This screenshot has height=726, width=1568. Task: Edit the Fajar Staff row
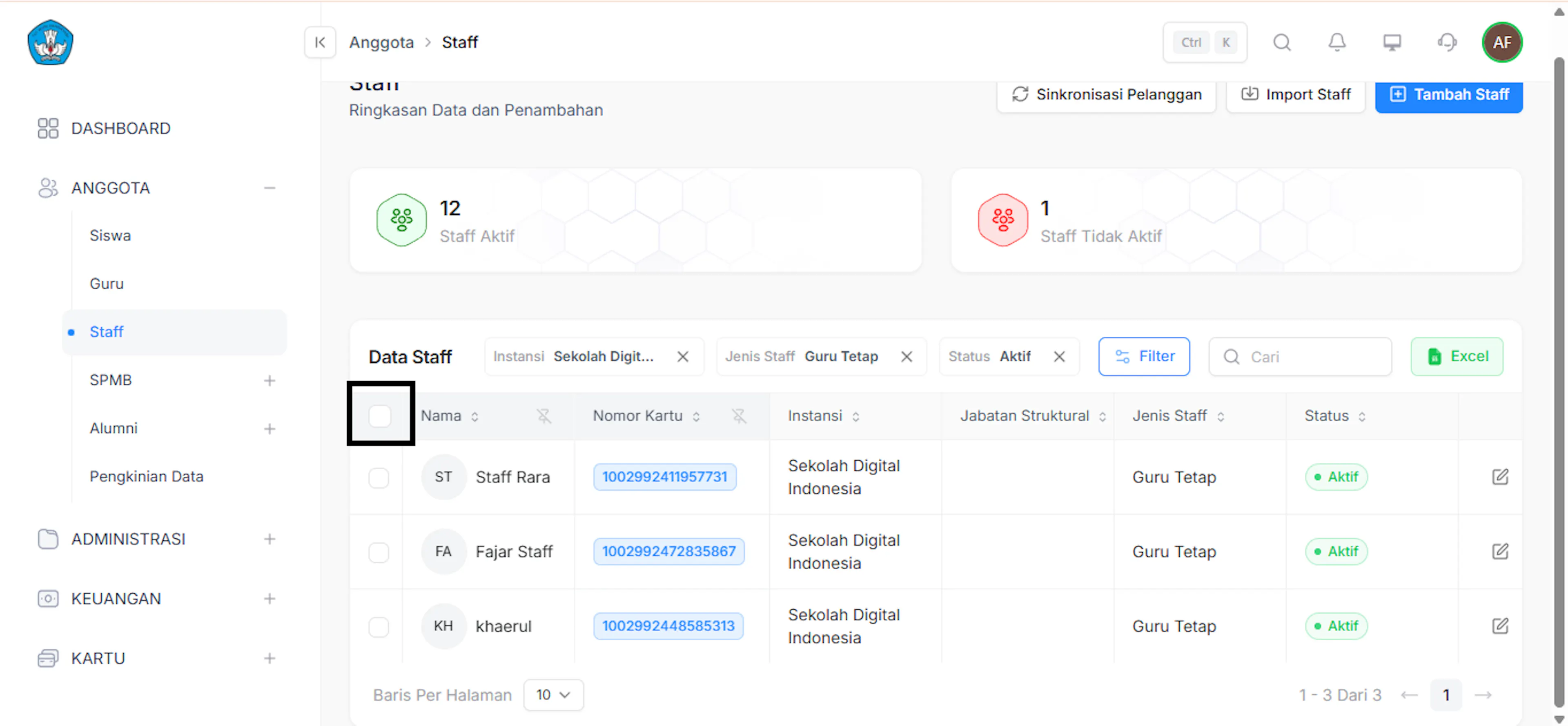(1500, 551)
